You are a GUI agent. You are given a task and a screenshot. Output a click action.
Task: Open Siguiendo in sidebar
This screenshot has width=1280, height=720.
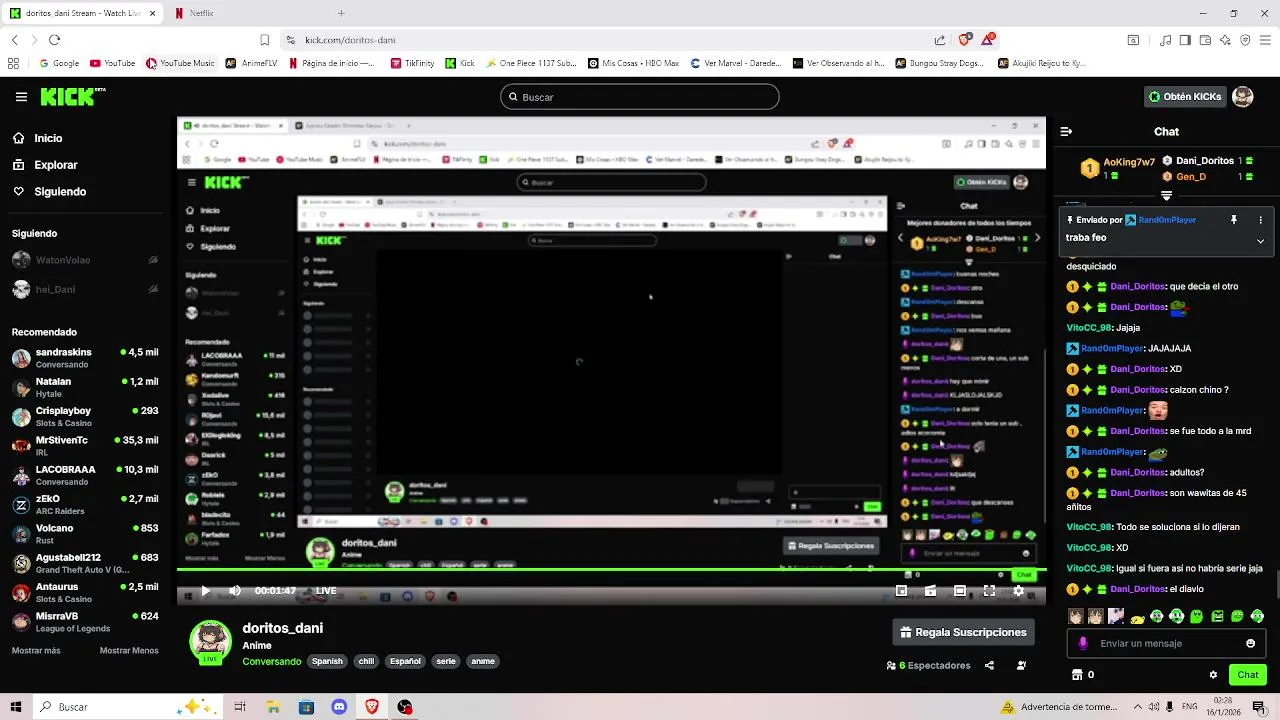click(49, 192)
